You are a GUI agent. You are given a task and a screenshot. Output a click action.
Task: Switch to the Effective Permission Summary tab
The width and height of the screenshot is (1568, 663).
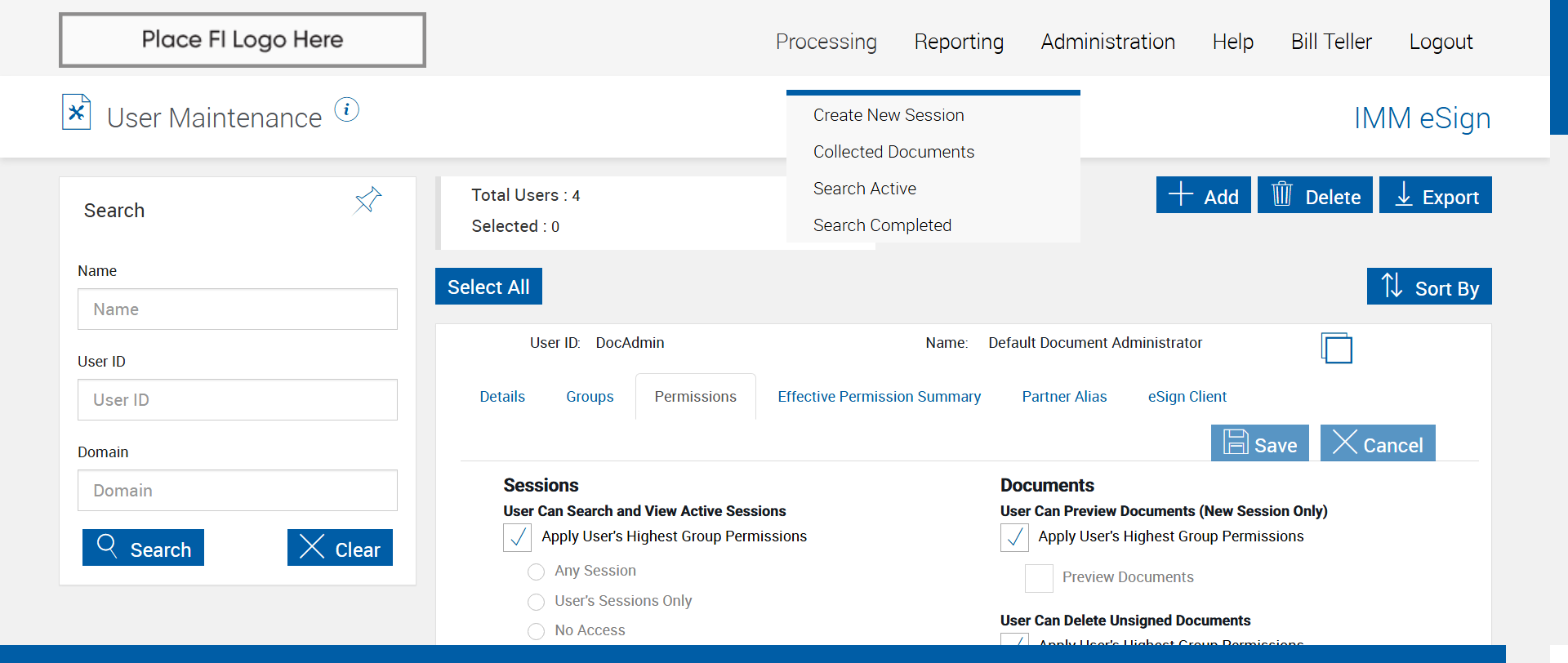tap(879, 397)
